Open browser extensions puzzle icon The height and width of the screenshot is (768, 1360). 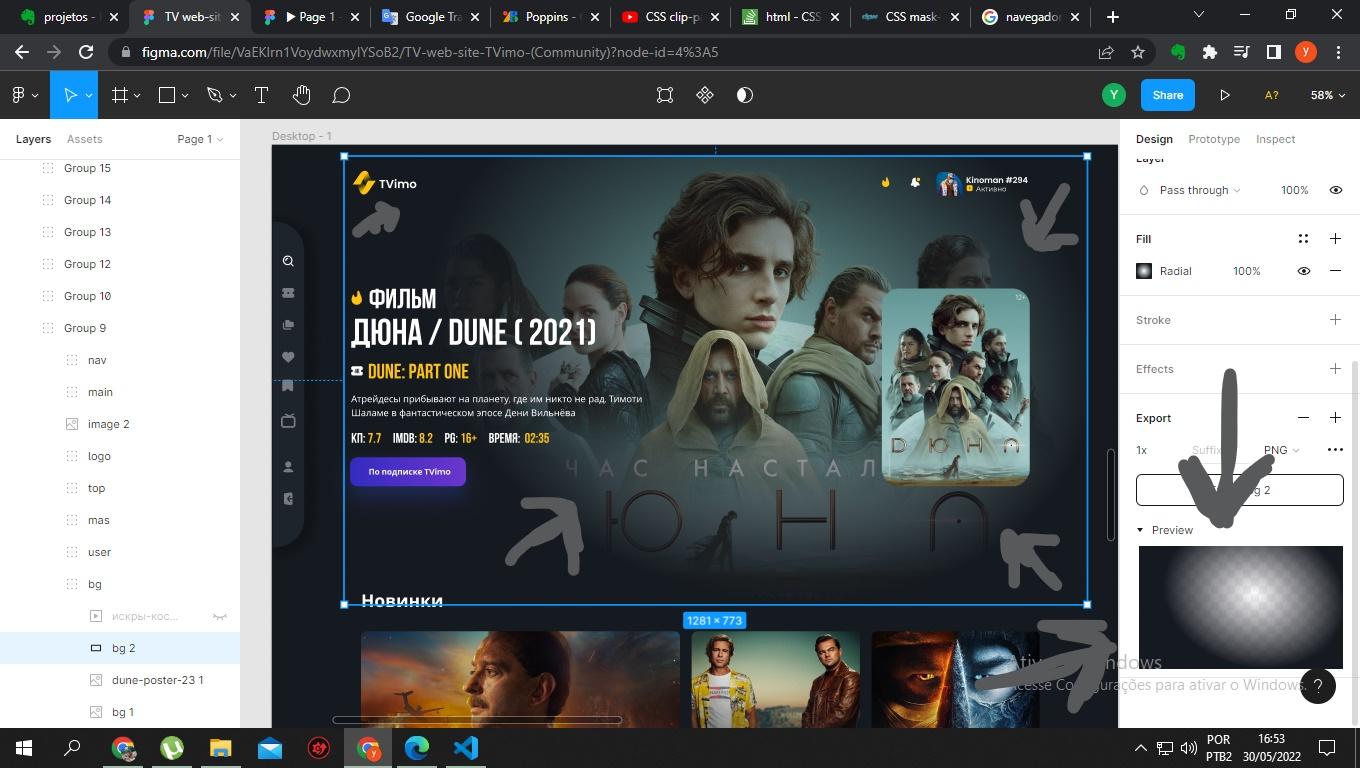(x=1209, y=52)
